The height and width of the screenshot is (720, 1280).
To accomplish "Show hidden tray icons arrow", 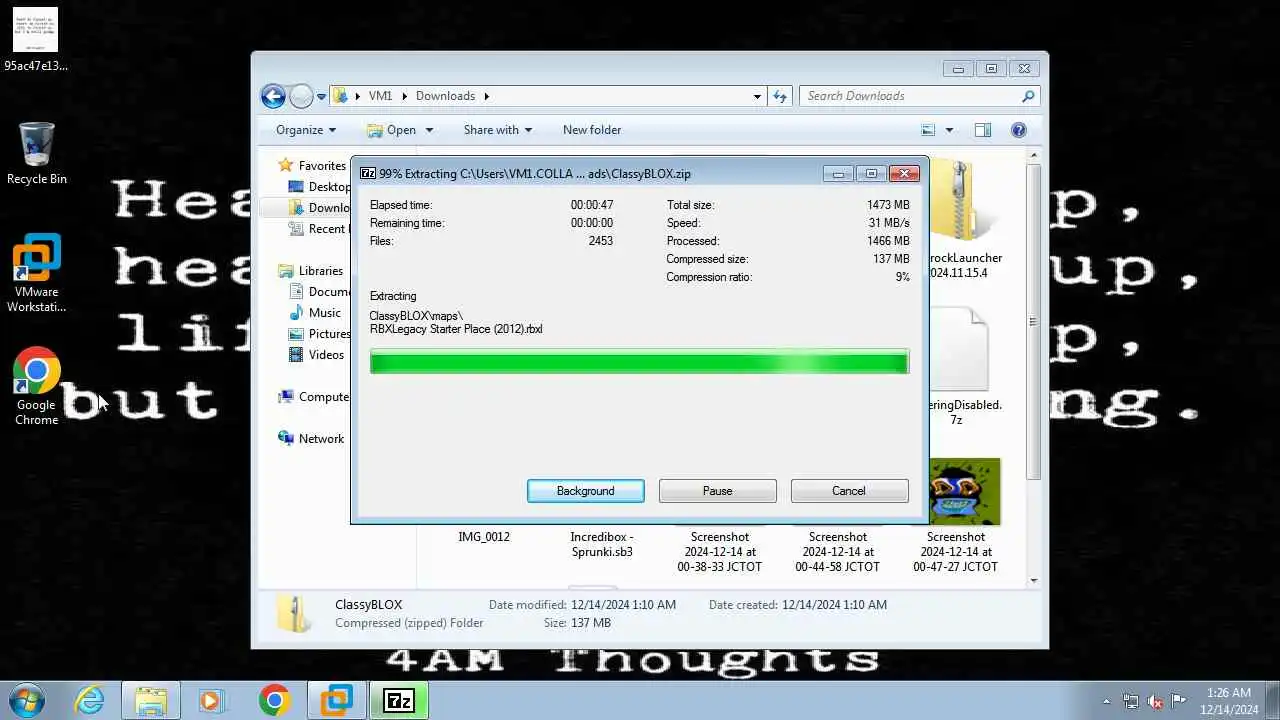I will 1106,701.
